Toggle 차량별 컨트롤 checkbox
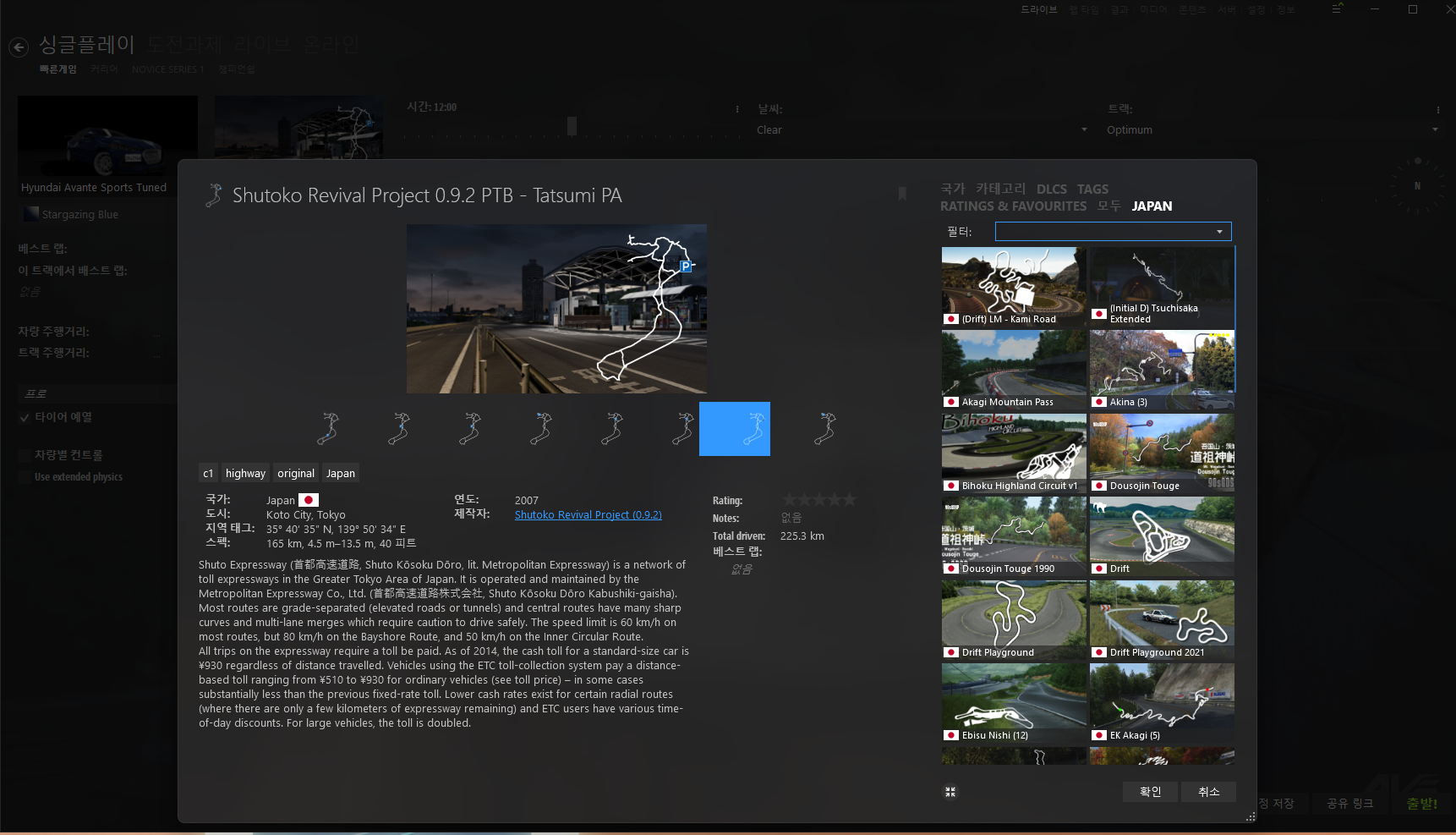This screenshot has width=1456, height=835. point(25,455)
